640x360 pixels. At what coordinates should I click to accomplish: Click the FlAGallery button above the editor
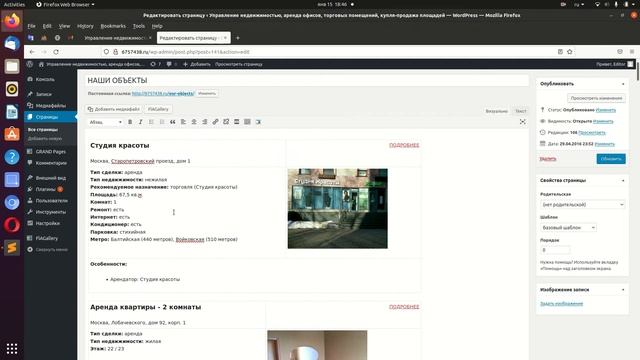tap(158, 109)
